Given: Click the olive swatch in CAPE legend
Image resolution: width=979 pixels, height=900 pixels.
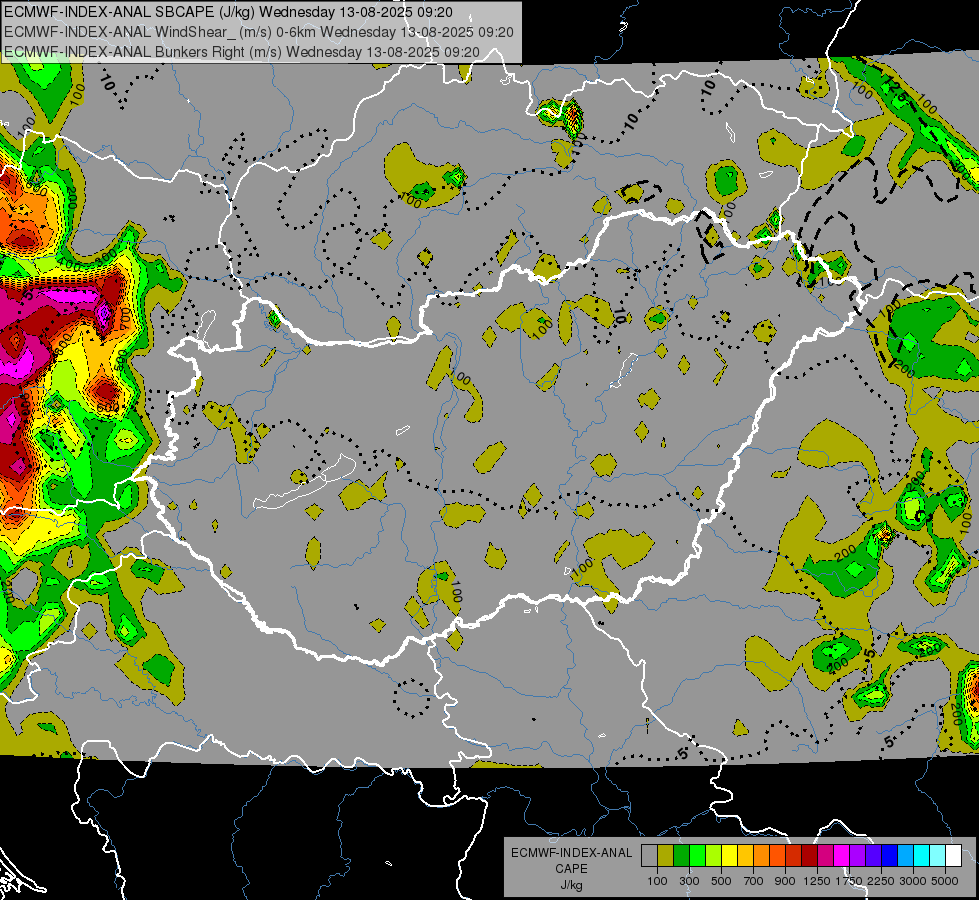Looking at the screenshot, I should tap(665, 855).
